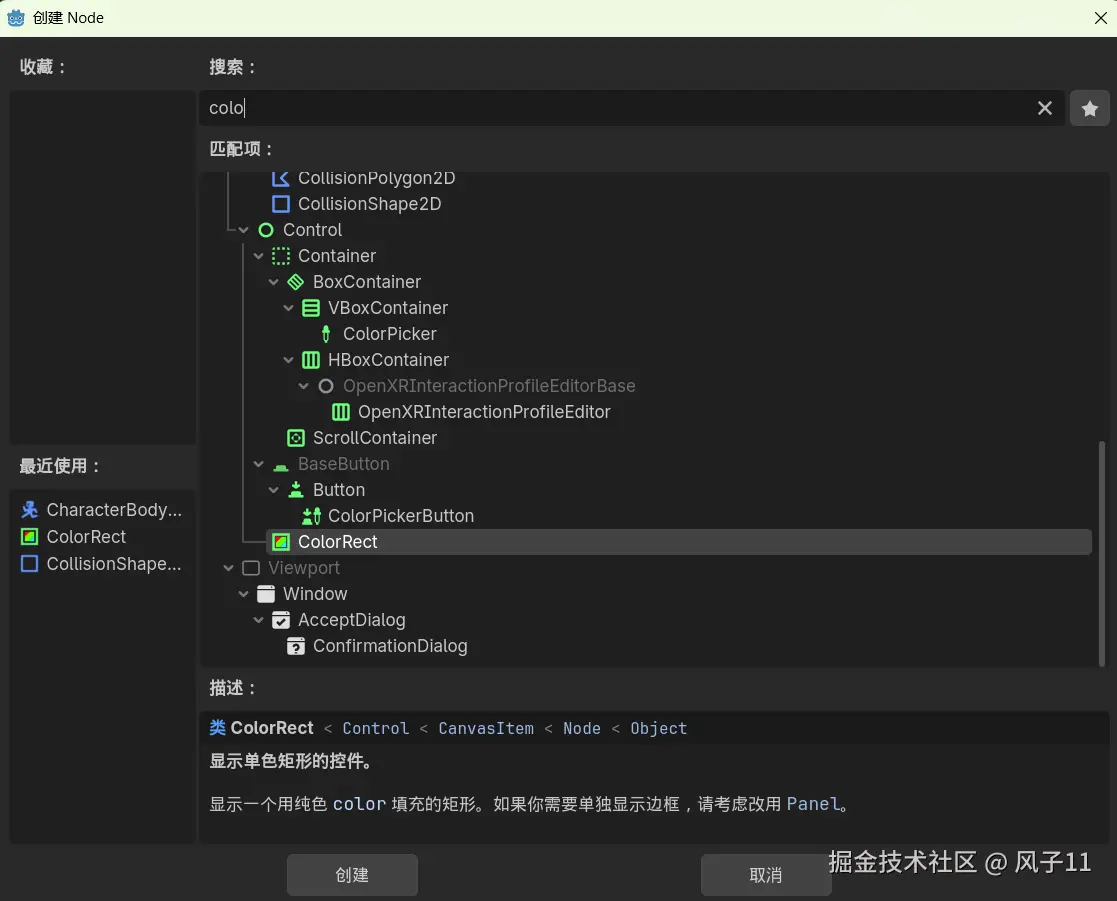Click the match list vertical scrollbar

[1101, 554]
